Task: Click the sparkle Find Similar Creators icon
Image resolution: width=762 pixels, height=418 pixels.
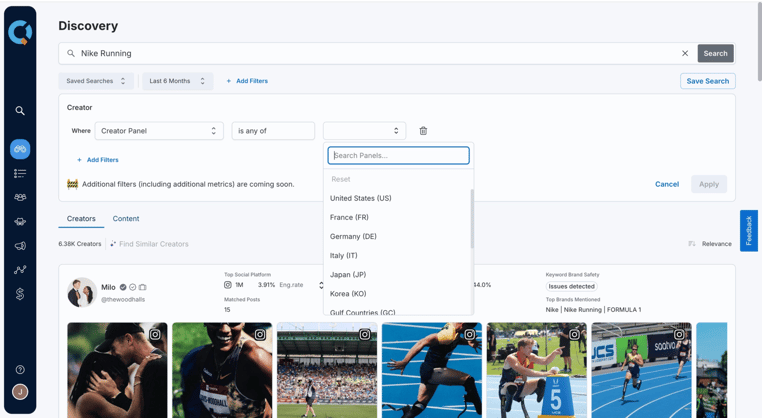Action: [x=113, y=244]
